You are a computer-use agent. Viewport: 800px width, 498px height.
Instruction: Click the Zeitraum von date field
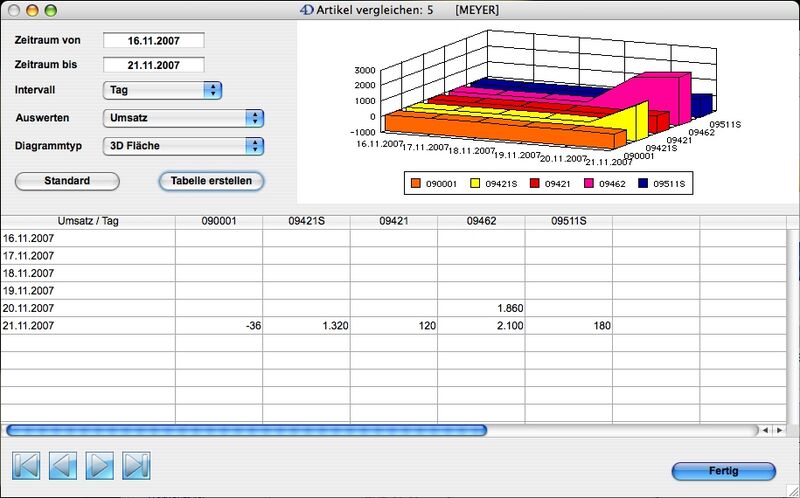click(154, 41)
